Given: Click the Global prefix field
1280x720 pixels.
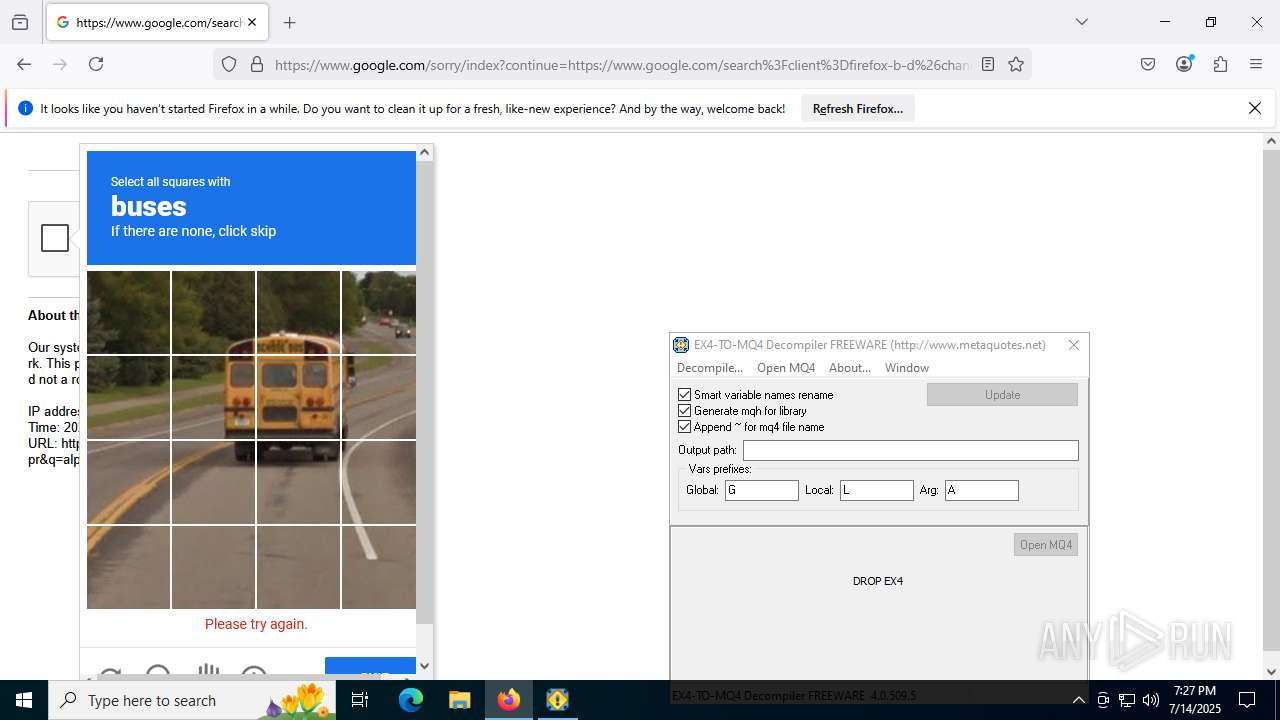Looking at the screenshot, I should [x=762, y=490].
